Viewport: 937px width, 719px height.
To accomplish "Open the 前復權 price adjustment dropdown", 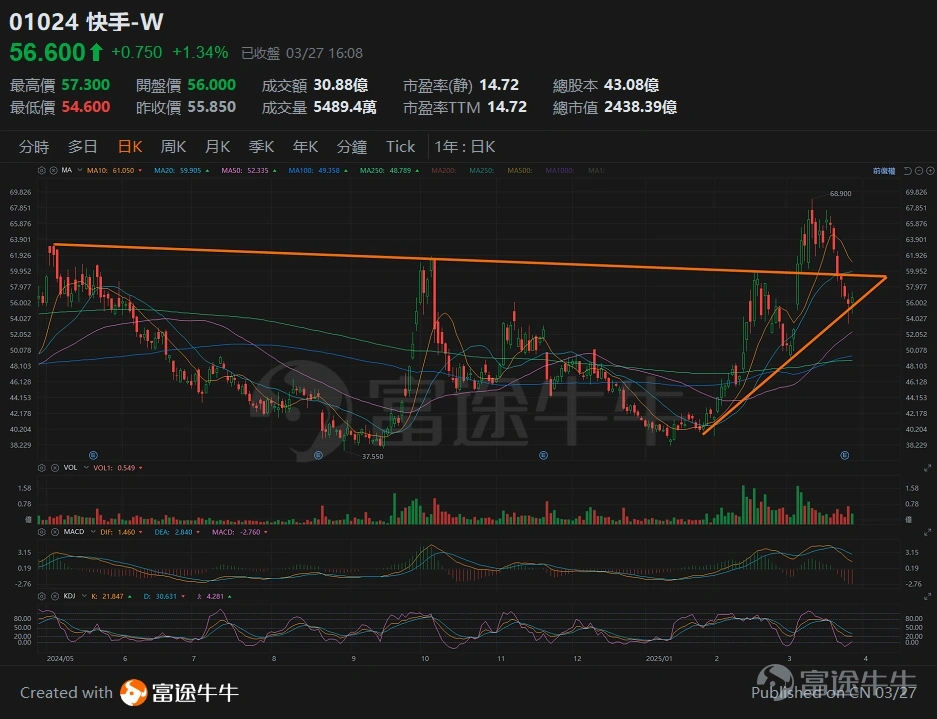I will click(x=884, y=171).
